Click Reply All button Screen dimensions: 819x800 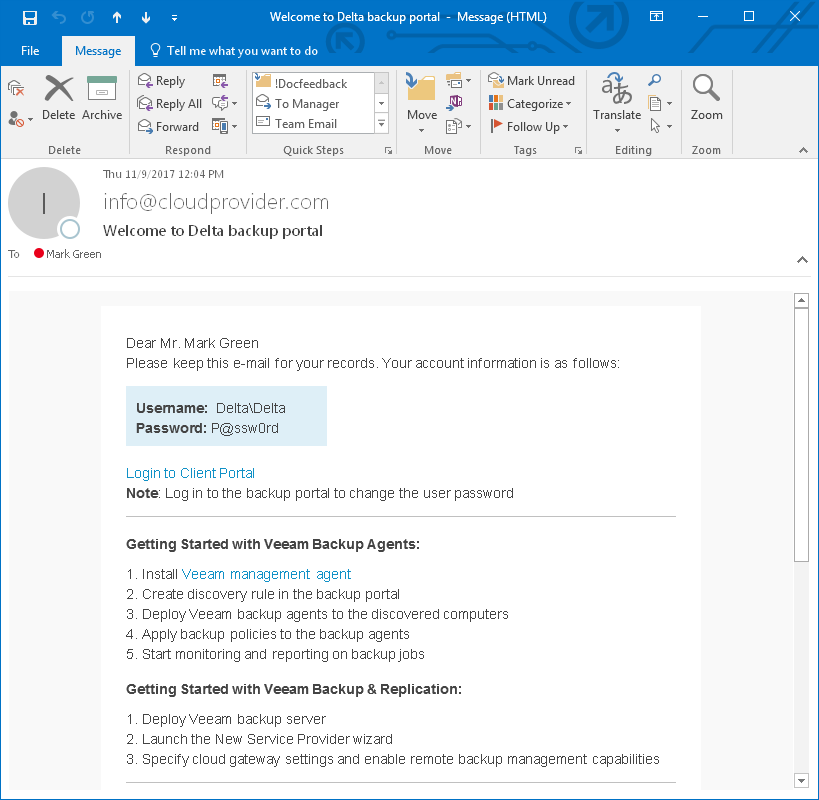pos(169,103)
